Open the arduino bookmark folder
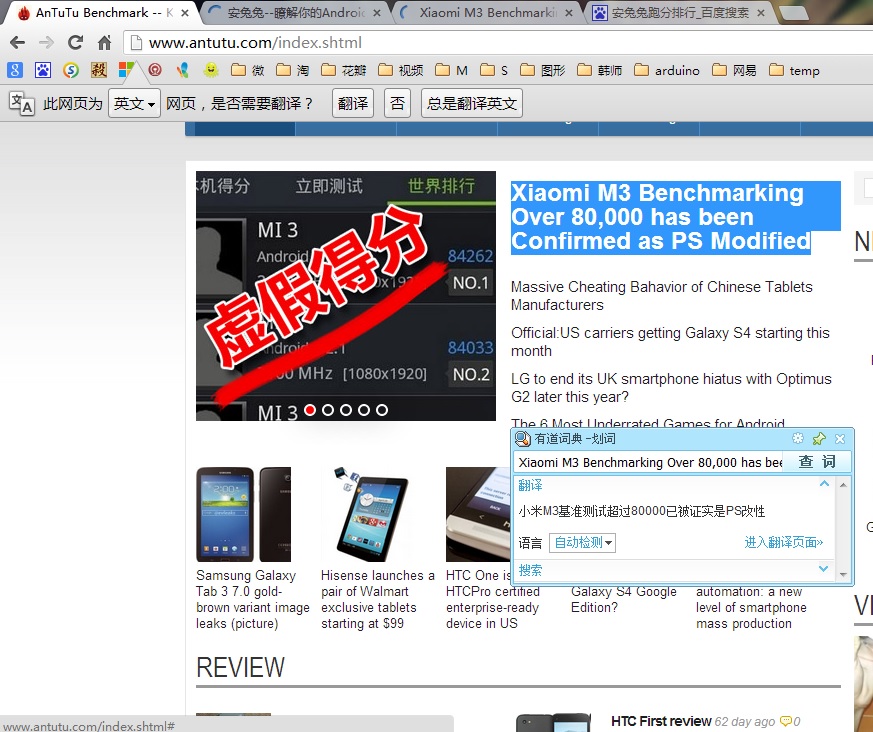873x732 pixels. tap(667, 70)
